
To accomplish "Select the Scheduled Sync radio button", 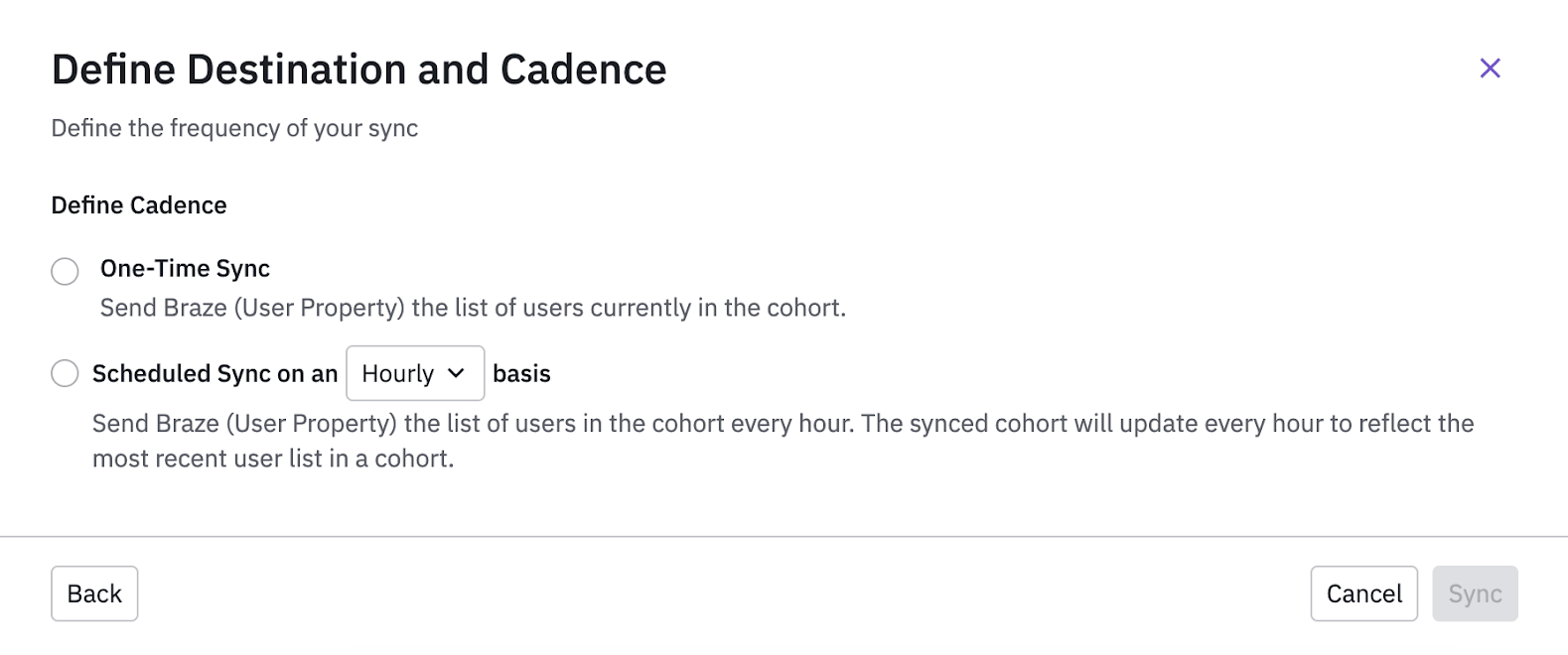I will point(65,373).
